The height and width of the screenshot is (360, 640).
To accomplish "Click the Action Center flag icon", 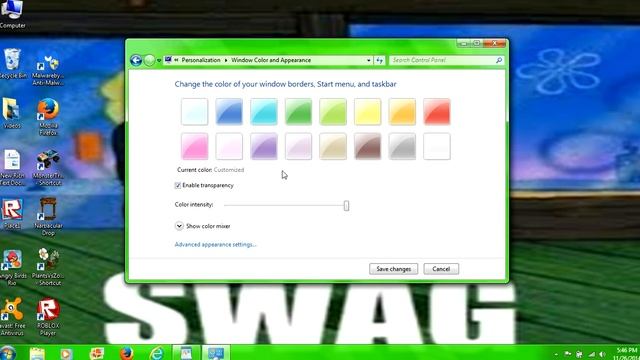I will (568, 354).
